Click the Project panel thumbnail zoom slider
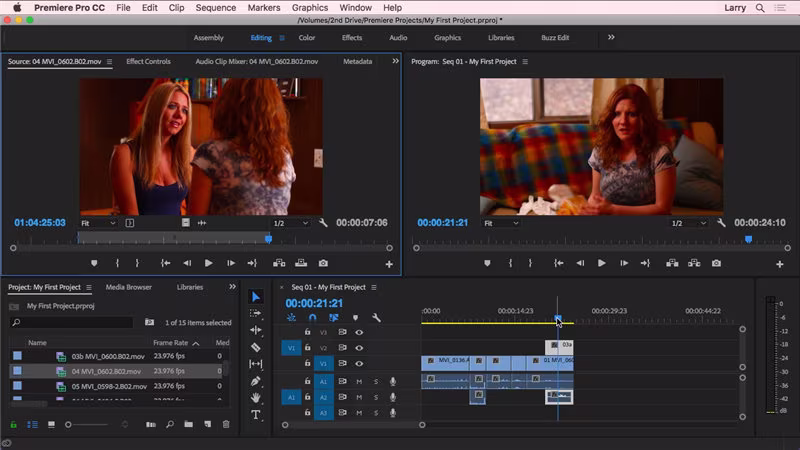This screenshot has height=450, width=800. 69,425
